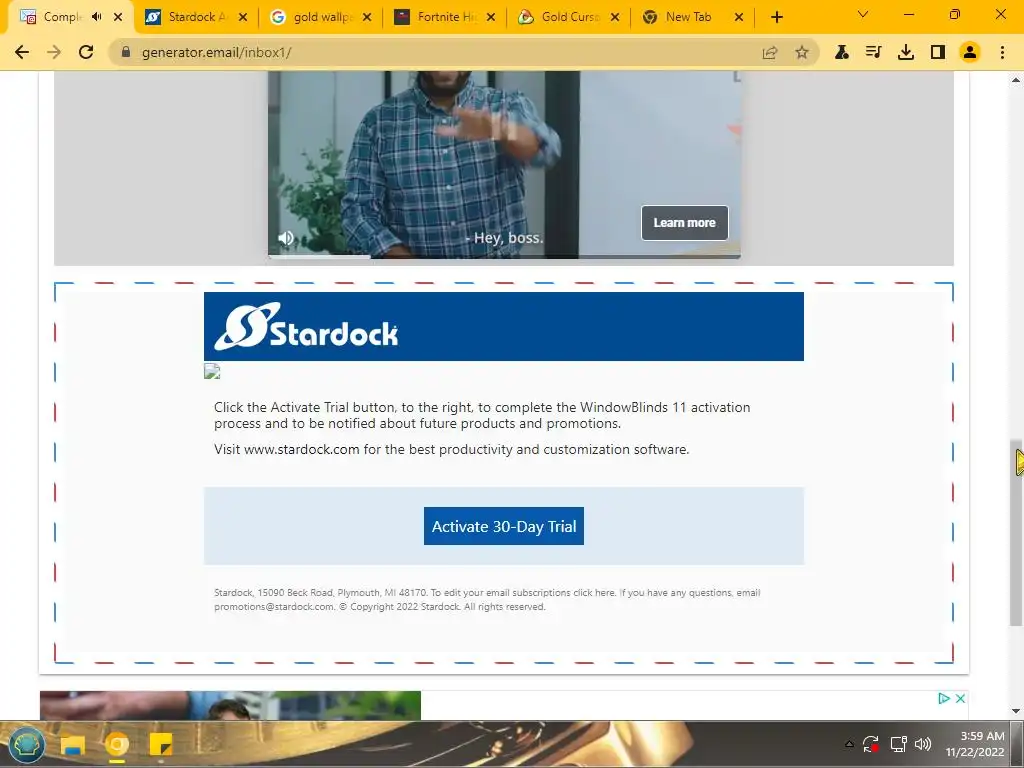Open Chrome downloads icon

[x=906, y=52]
